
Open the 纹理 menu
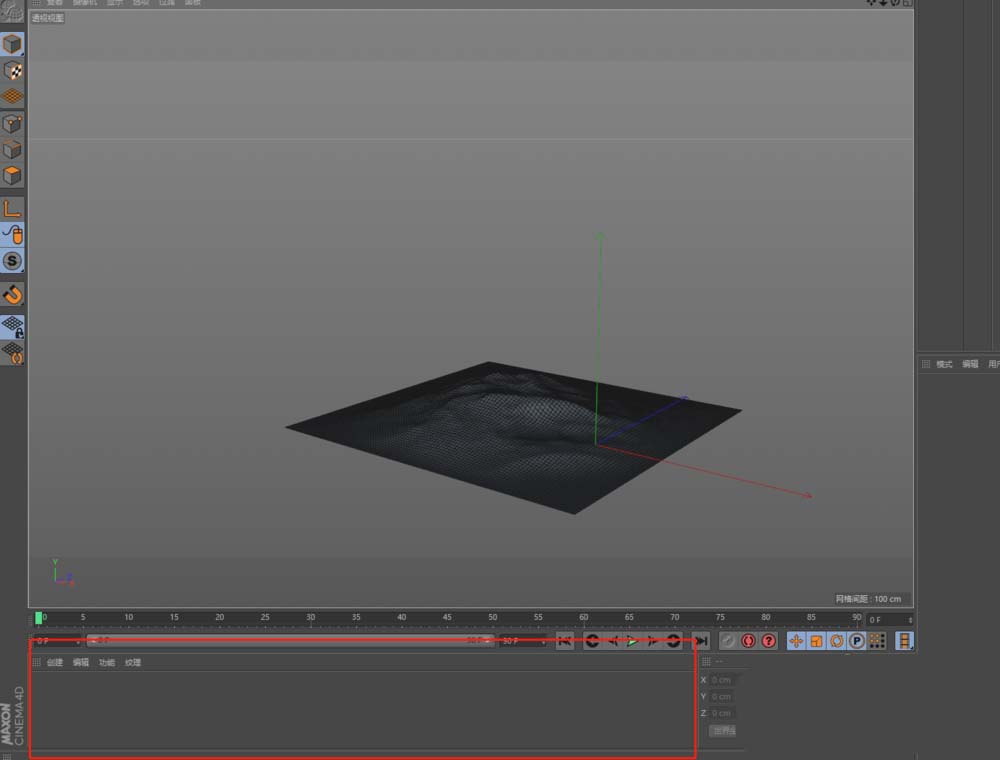133,662
